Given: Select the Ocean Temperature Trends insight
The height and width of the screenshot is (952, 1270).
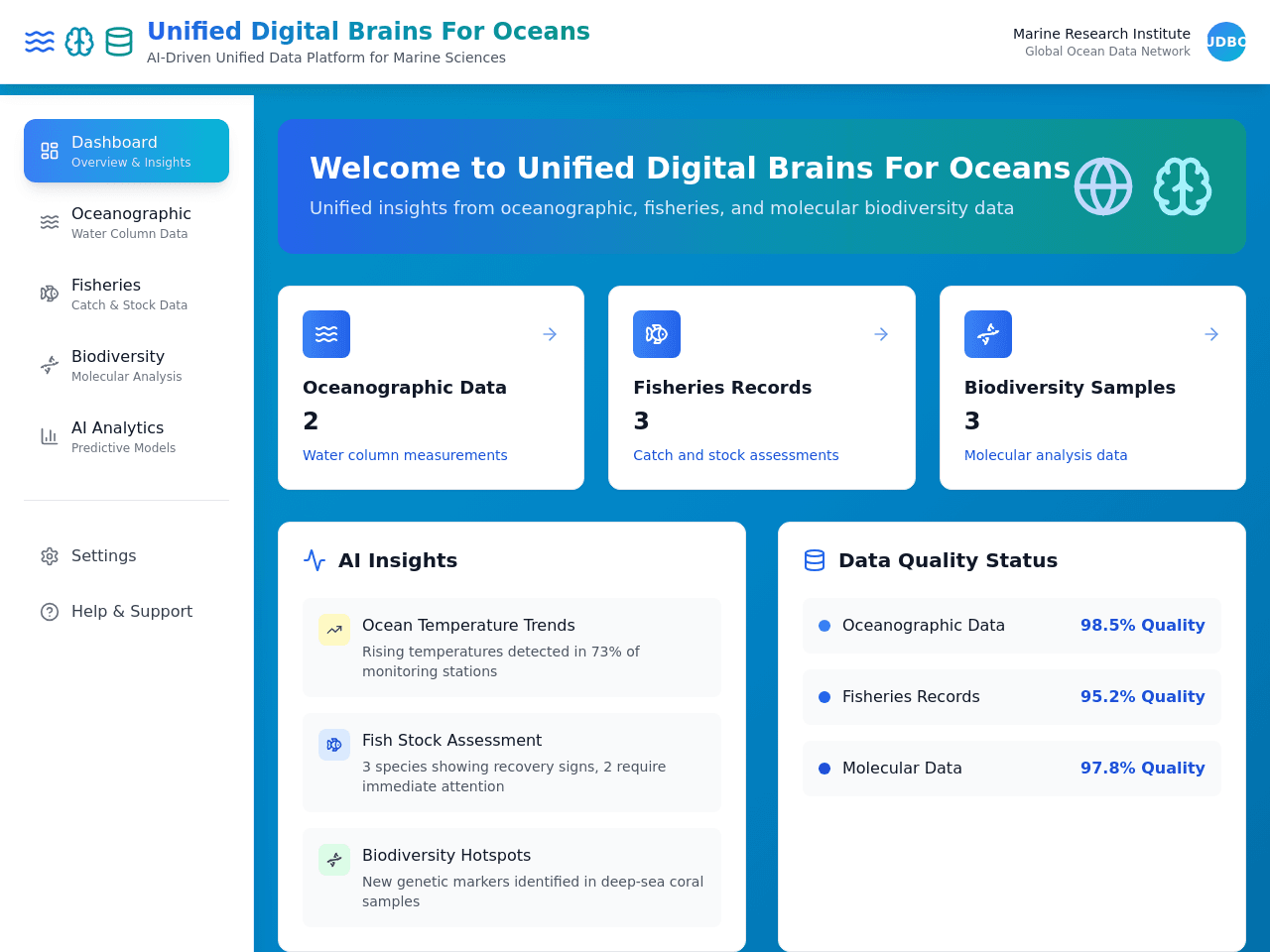Looking at the screenshot, I should coord(512,648).
